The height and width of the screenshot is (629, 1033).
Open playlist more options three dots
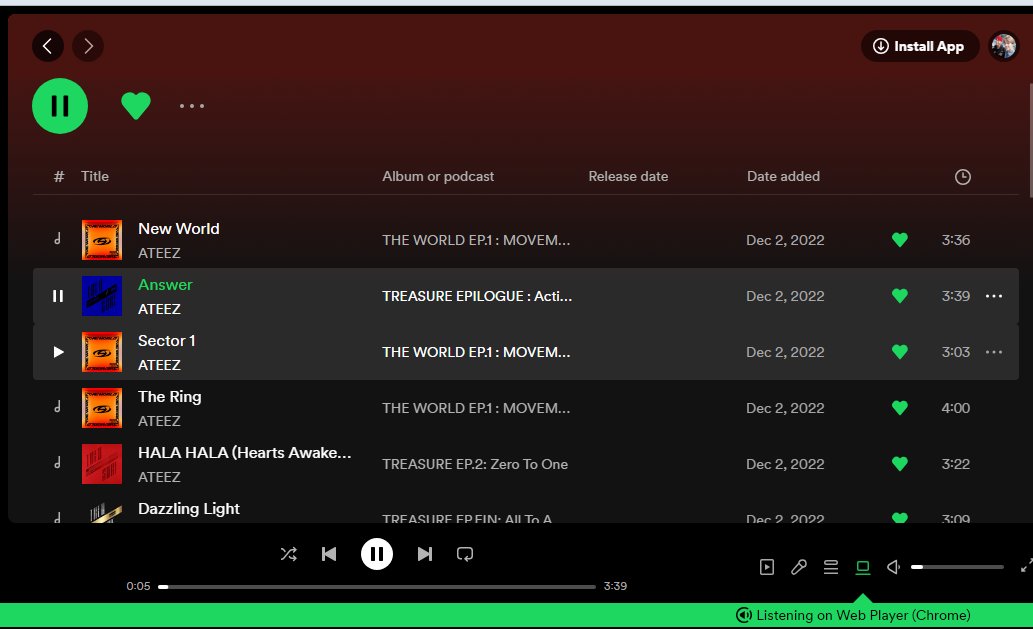coord(192,106)
